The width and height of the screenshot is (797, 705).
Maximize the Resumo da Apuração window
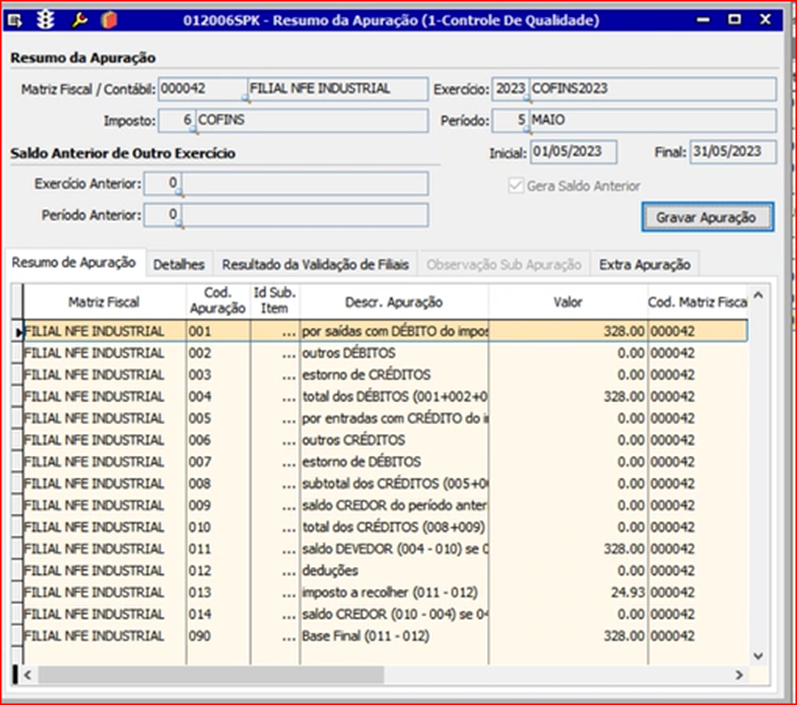[735, 19]
